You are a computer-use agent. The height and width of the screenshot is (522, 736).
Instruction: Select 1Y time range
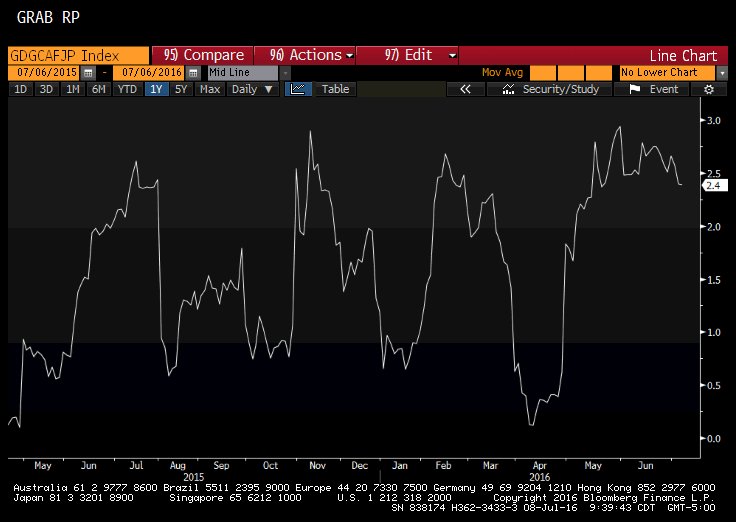tap(156, 89)
